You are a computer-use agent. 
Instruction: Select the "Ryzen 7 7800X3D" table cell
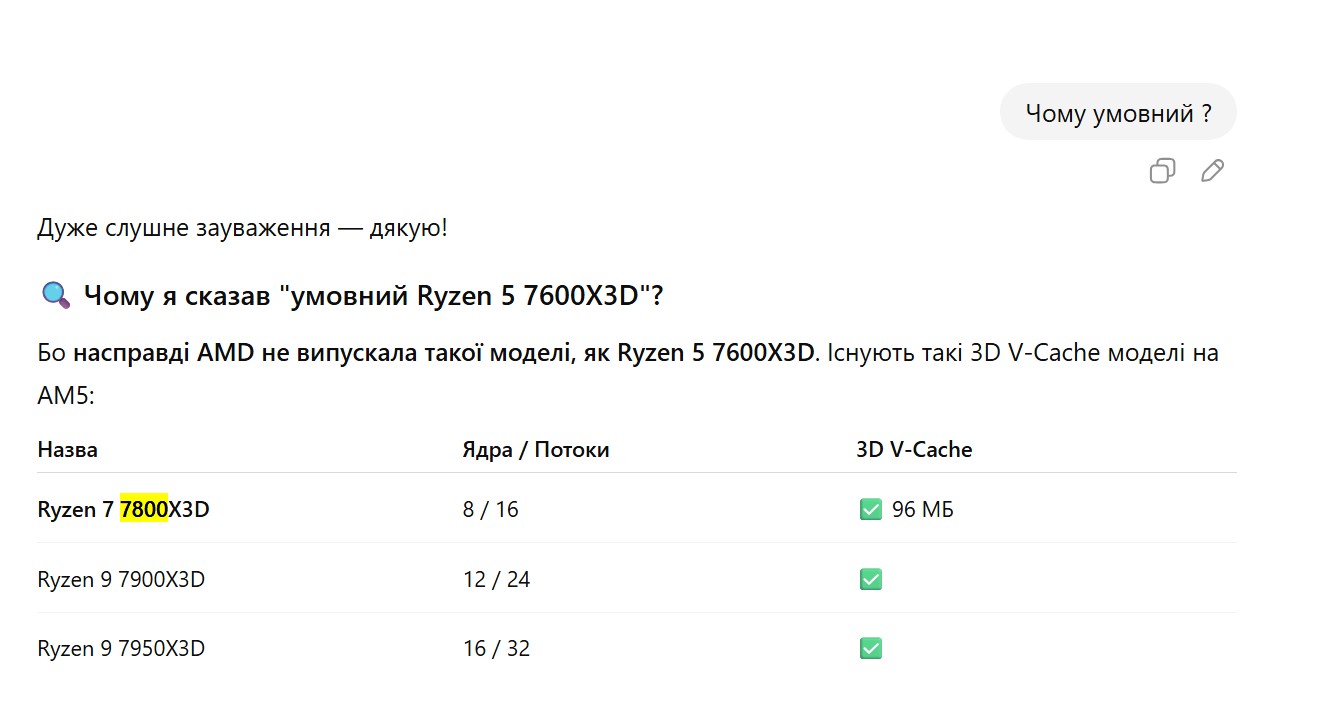pos(124,510)
